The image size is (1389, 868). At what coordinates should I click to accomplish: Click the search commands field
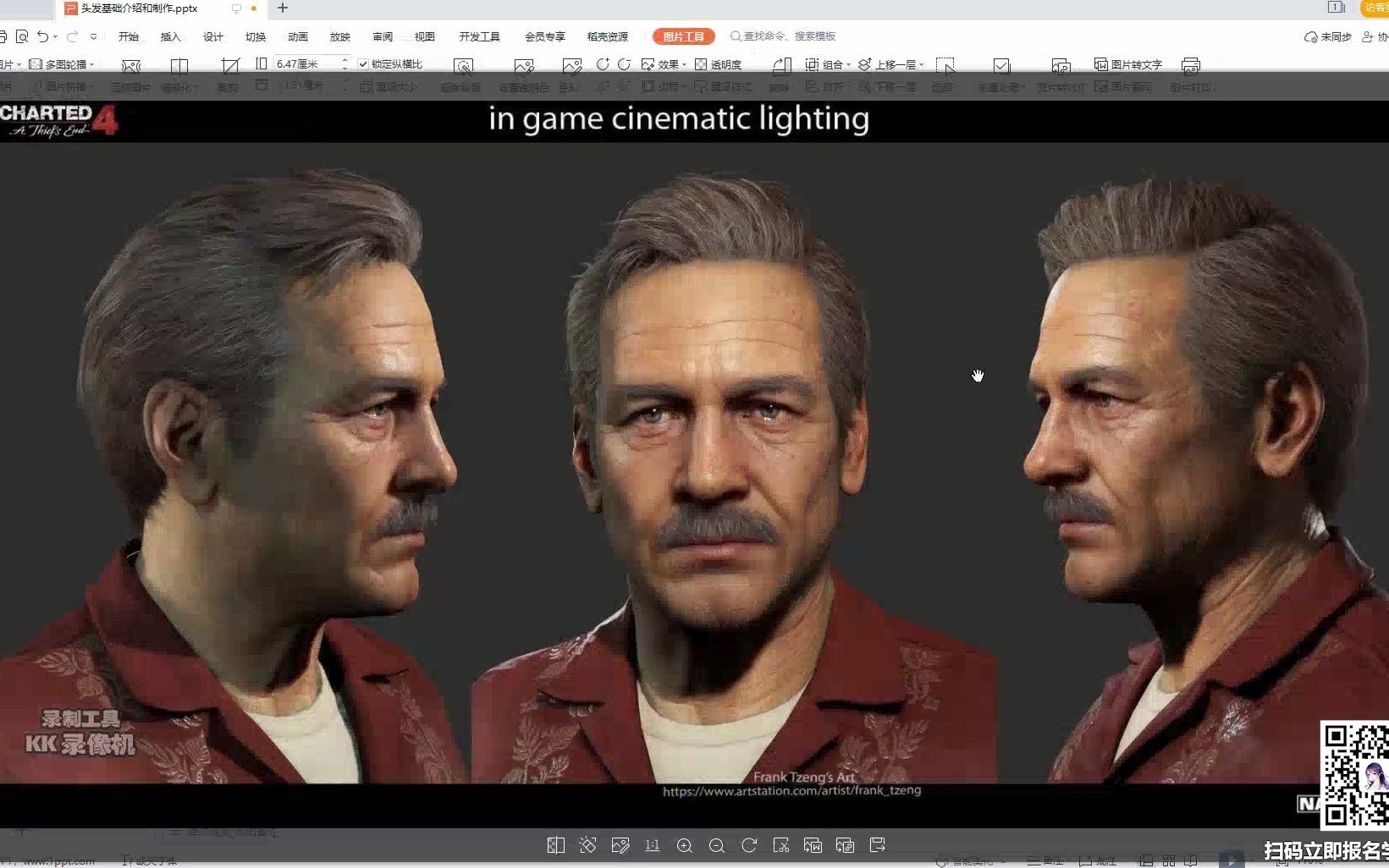(784, 36)
